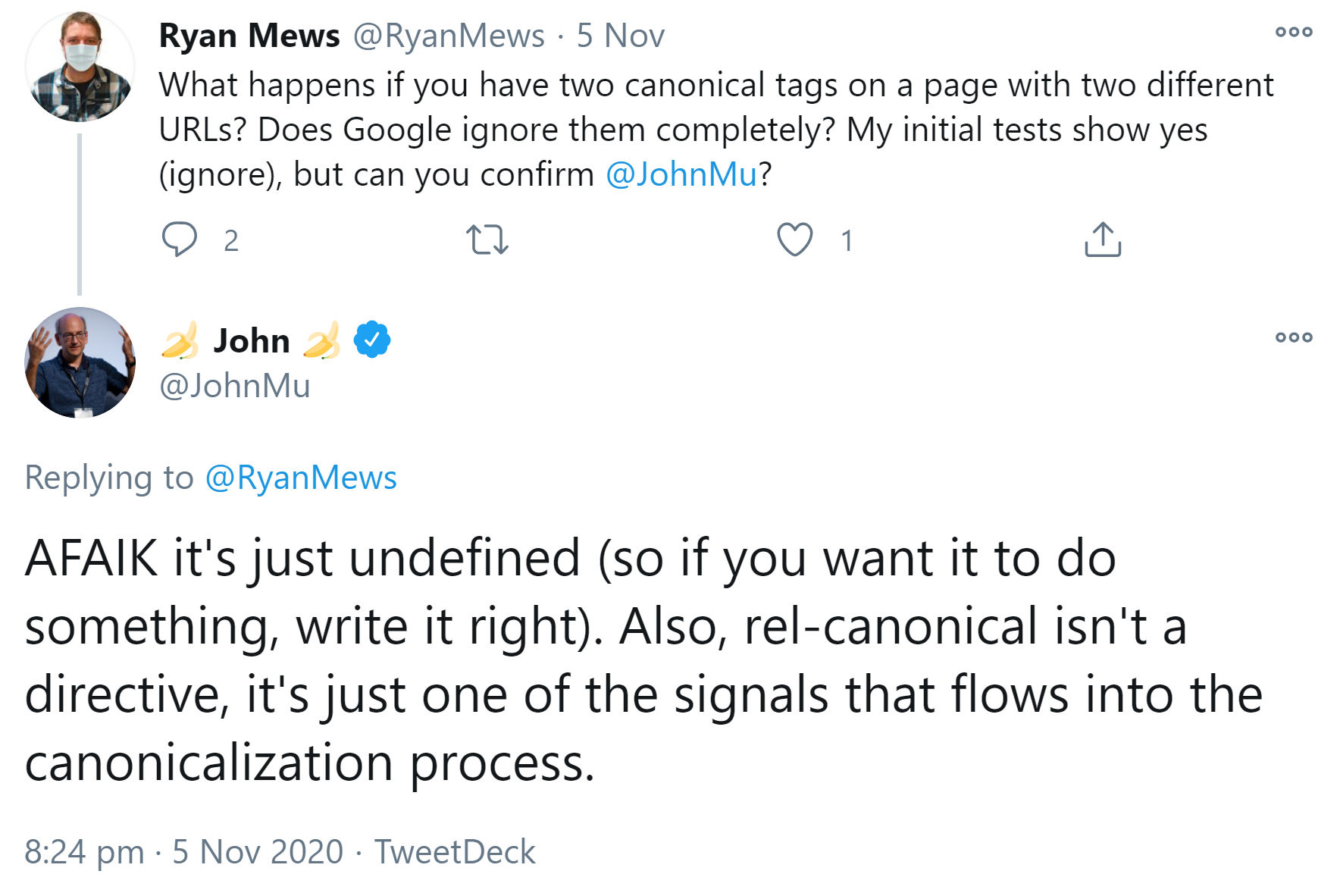Open the 5 Nov timestamp on Ryan's tweet
Screen dimensions: 1340x896
click(x=620, y=36)
